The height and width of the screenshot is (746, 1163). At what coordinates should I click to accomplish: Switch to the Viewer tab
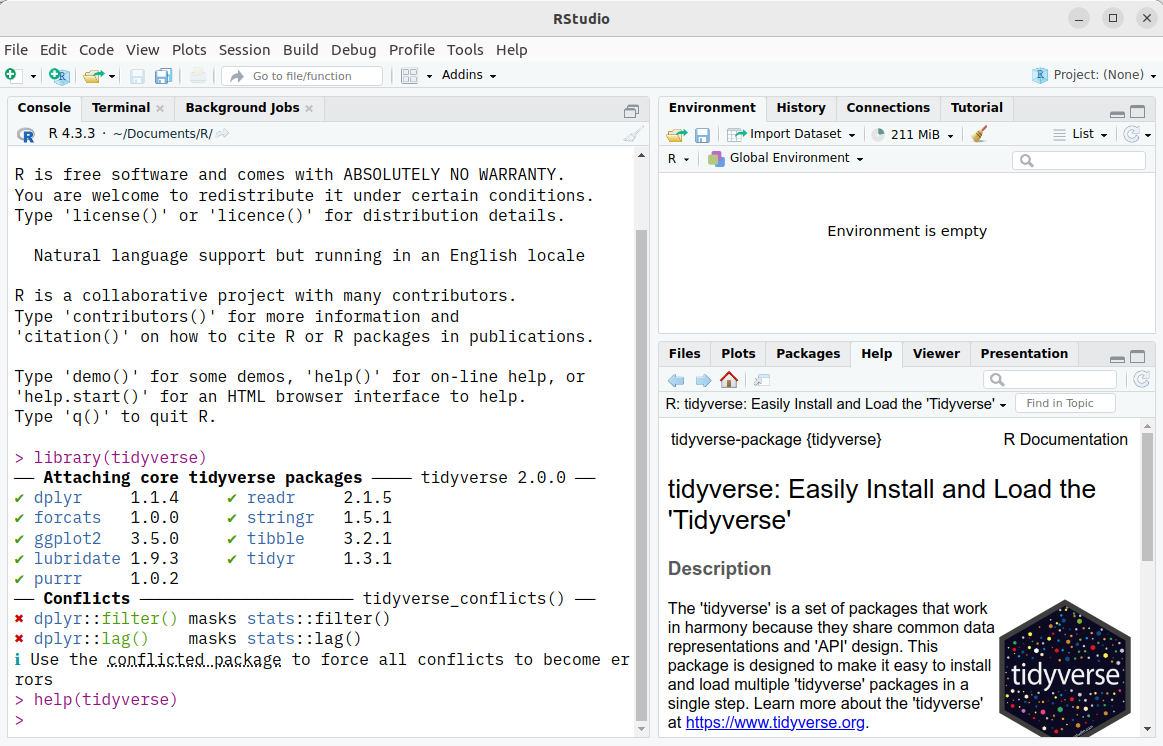click(x=936, y=354)
